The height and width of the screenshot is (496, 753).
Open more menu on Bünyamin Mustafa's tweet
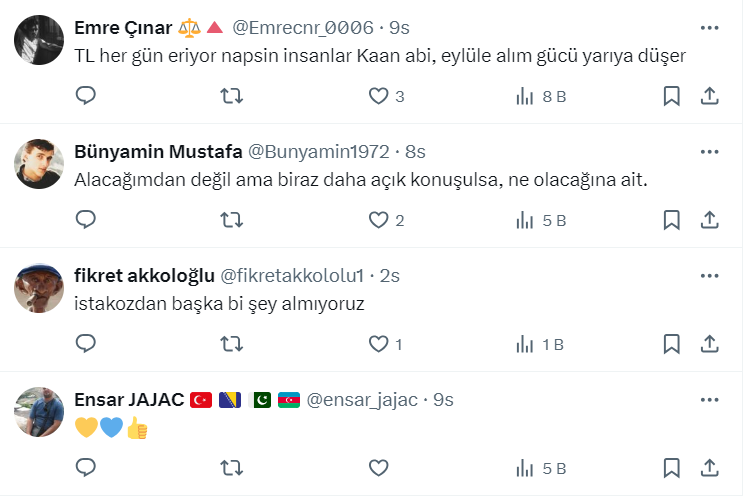tap(709, 152)
